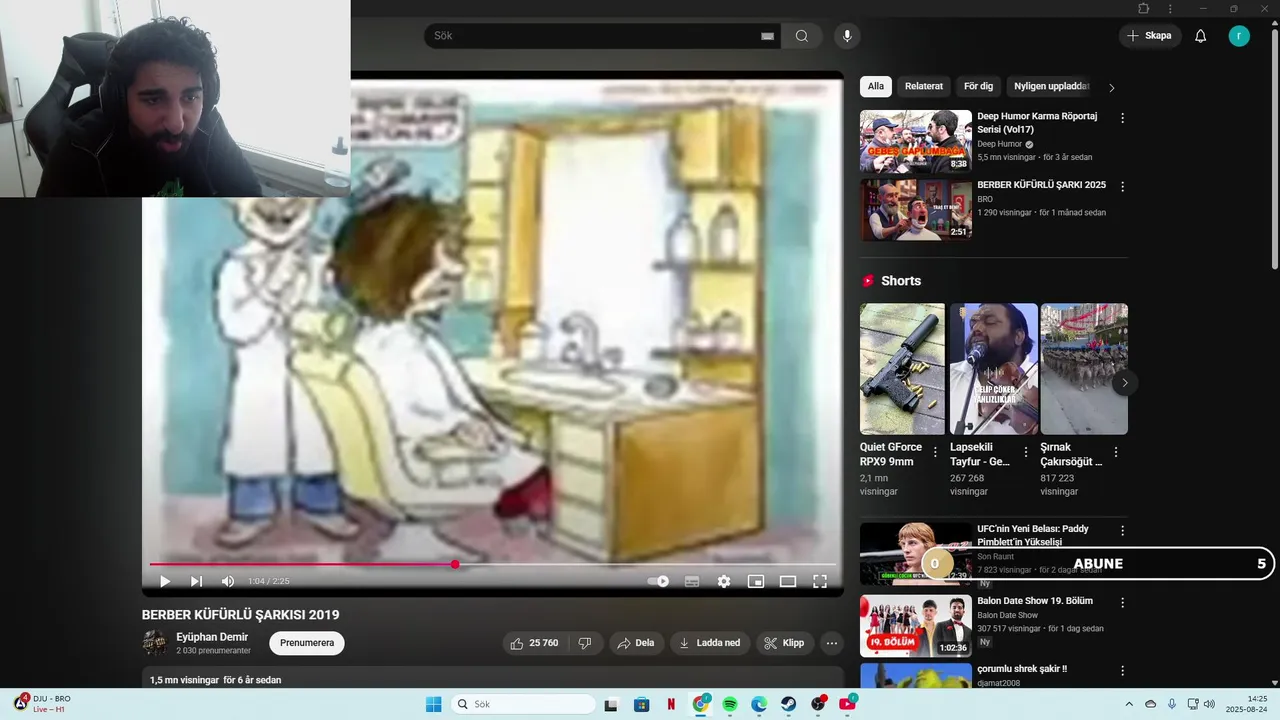The width and height of the screenshot is (1280, 720).
Task: Start voice search with microphone
Action: (x=847, y=36)
